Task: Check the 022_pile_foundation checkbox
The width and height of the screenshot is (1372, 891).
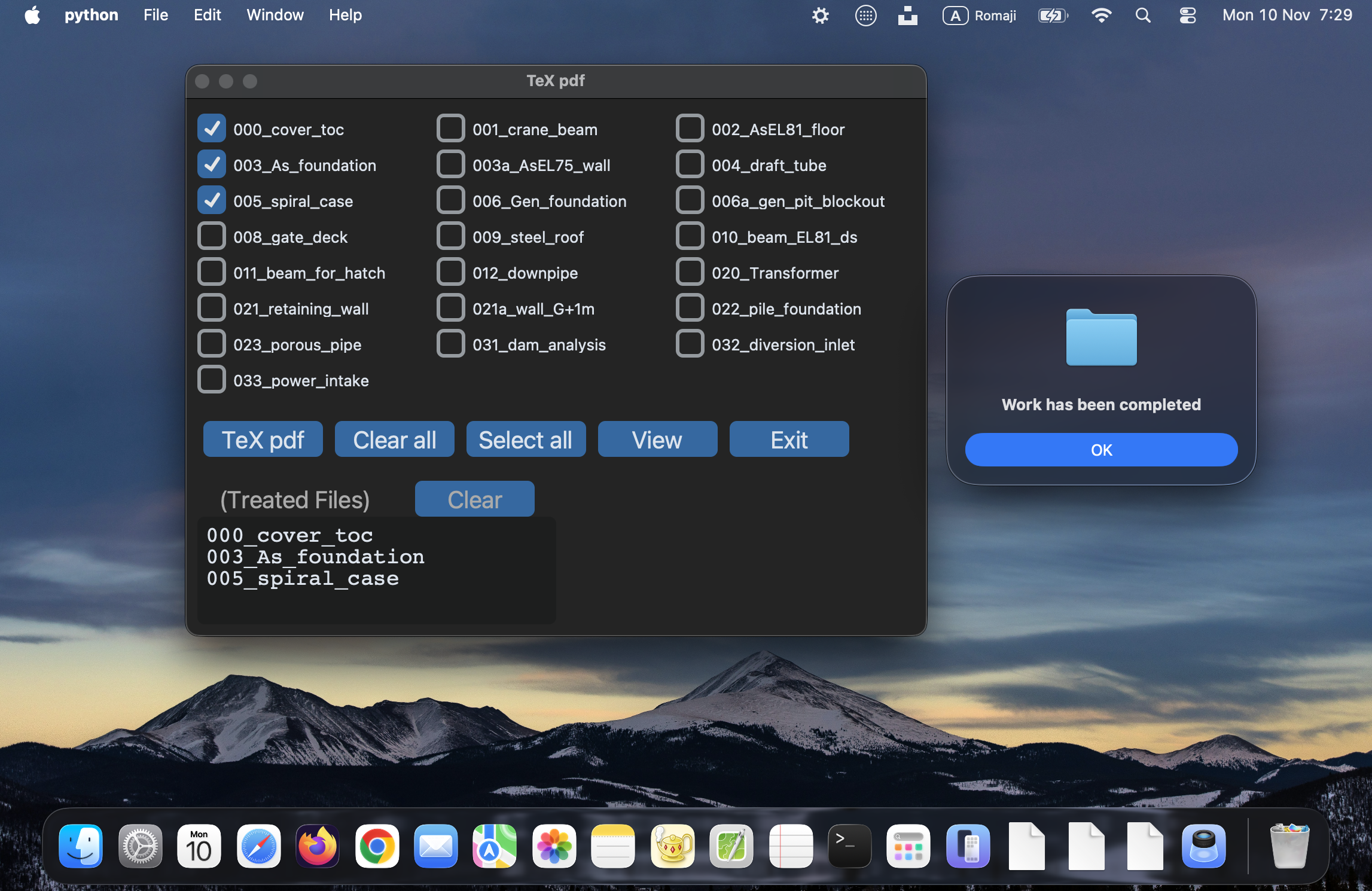Action: [x=690, y=308]
